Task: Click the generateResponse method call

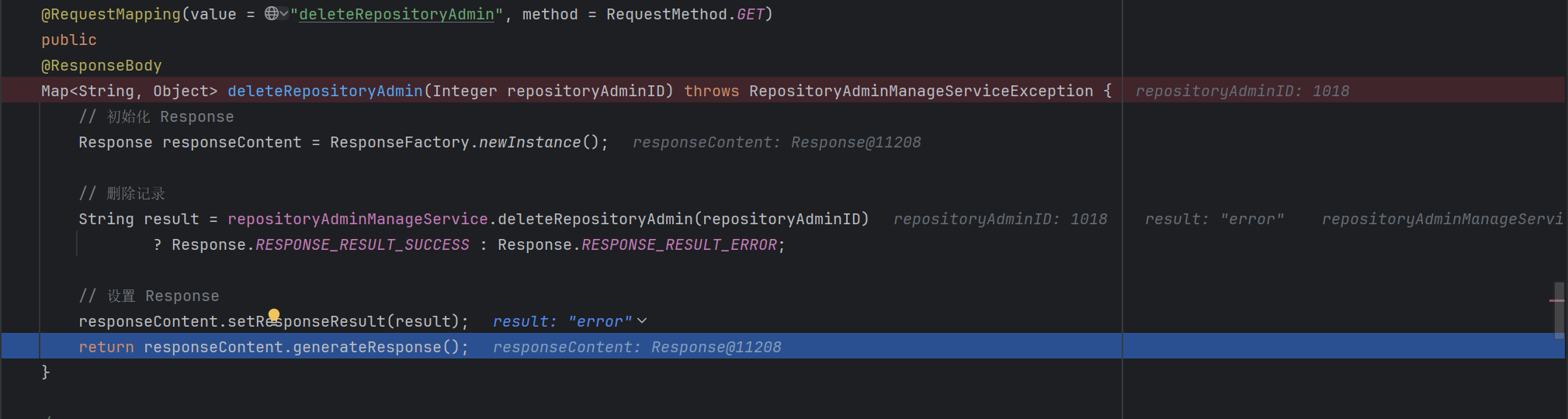Action: point(367,347)
